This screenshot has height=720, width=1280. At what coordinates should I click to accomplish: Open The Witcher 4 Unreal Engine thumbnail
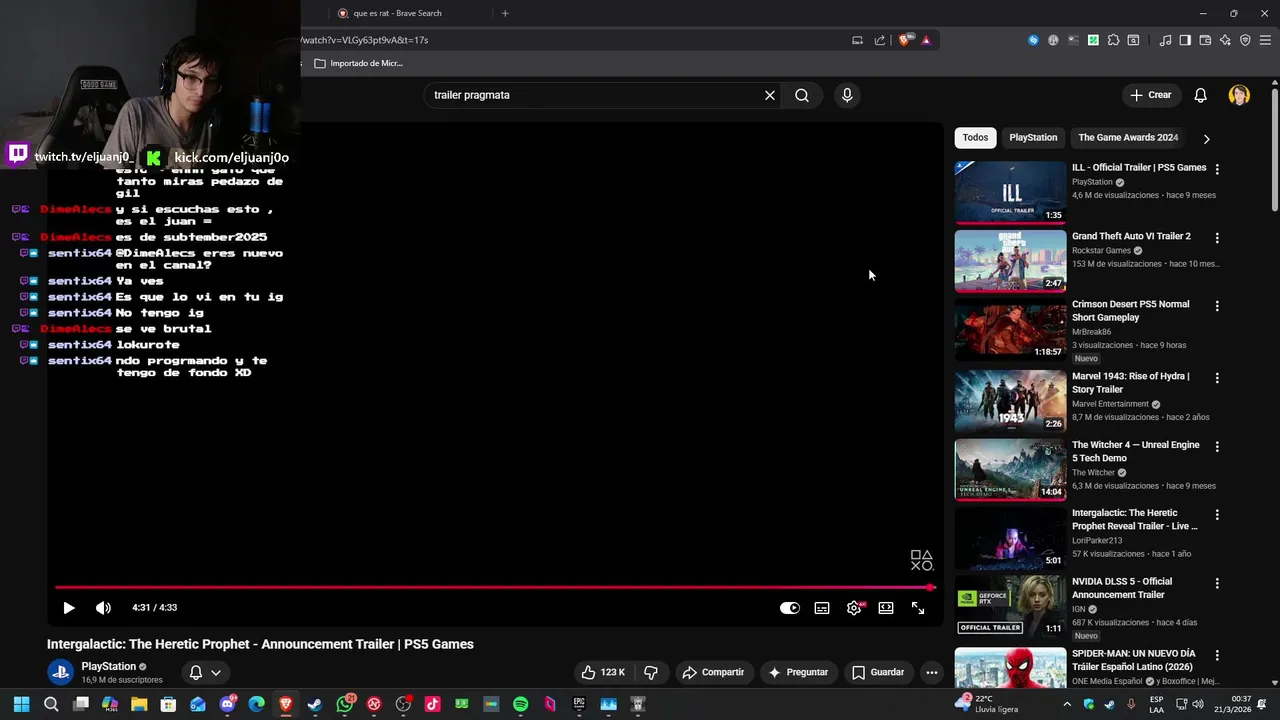click(1010, 469)
